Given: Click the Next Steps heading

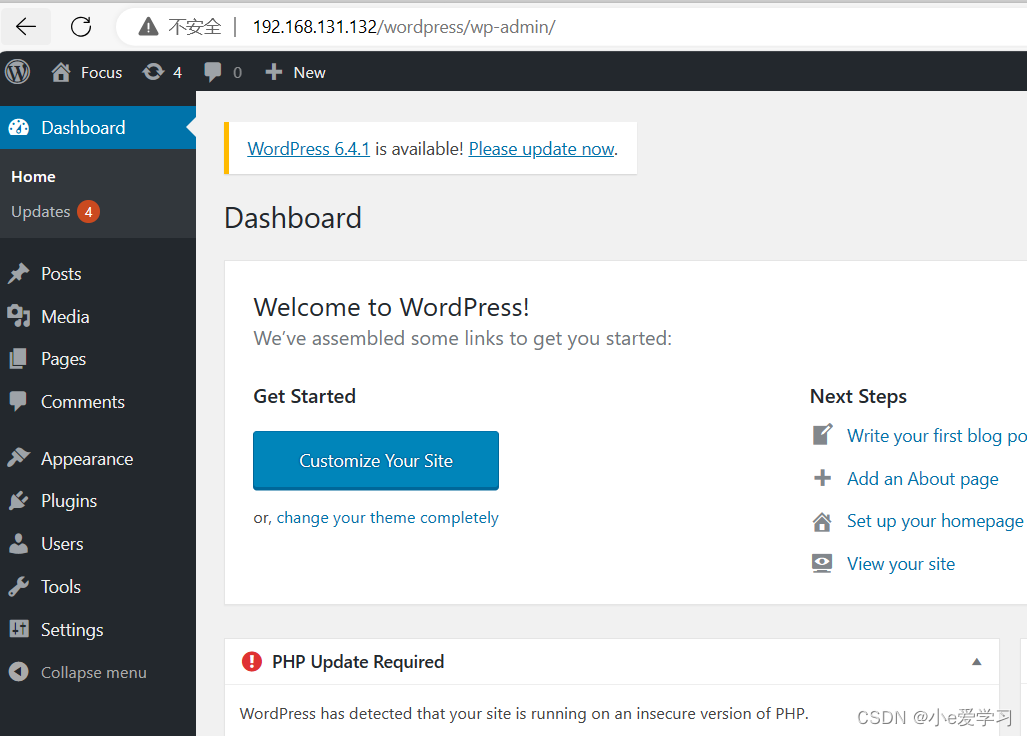Looking at the screenshot, I should [x=859, y=397].
